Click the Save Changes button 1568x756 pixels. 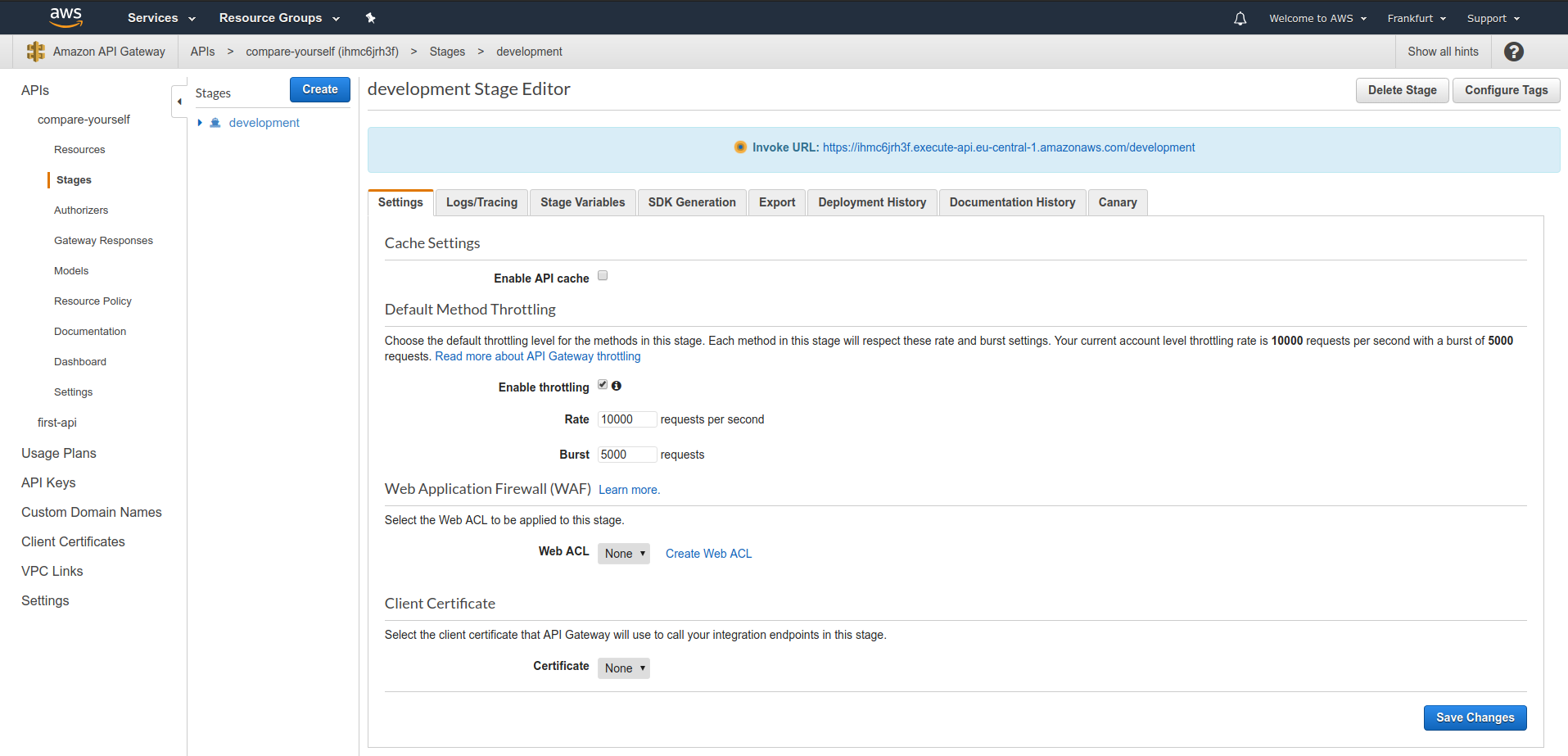click(x=1475, y=718)
